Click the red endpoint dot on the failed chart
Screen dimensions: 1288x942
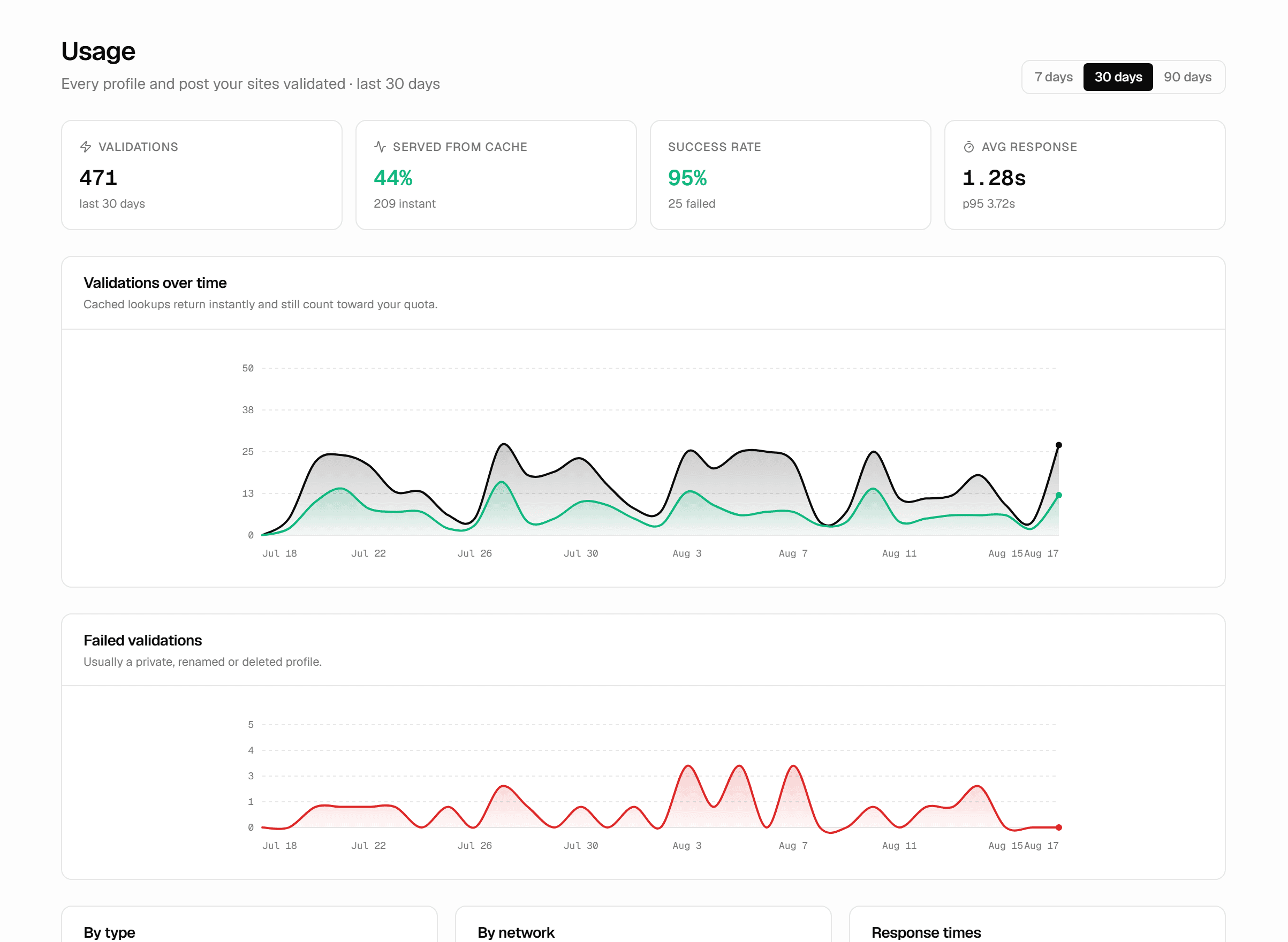click(x=1058, y=827)
